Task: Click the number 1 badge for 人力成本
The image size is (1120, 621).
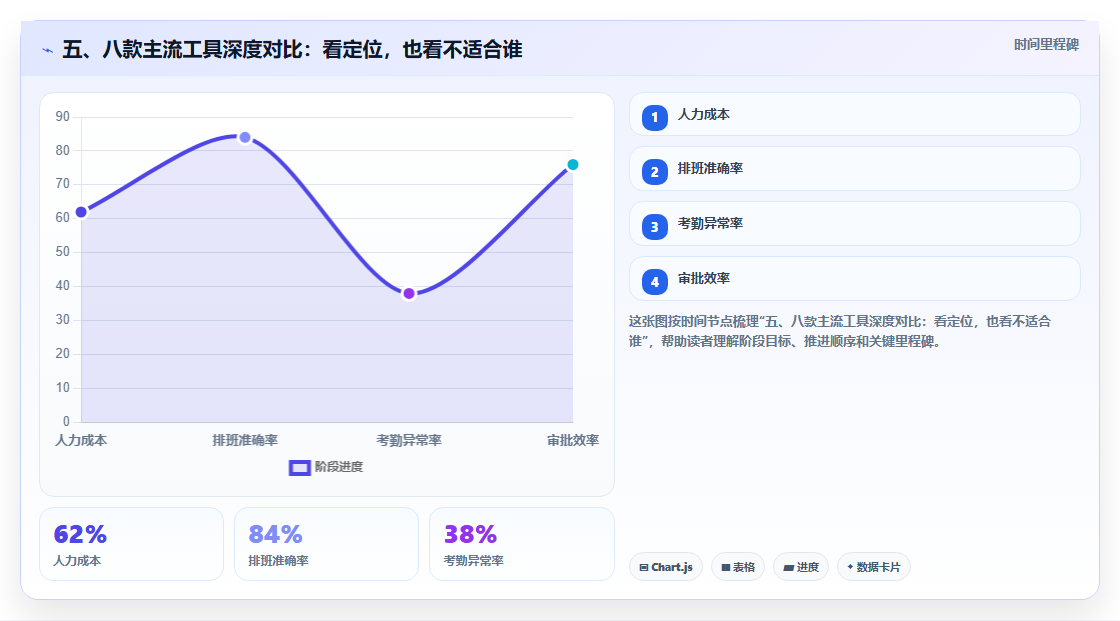Action: (654, 118)
